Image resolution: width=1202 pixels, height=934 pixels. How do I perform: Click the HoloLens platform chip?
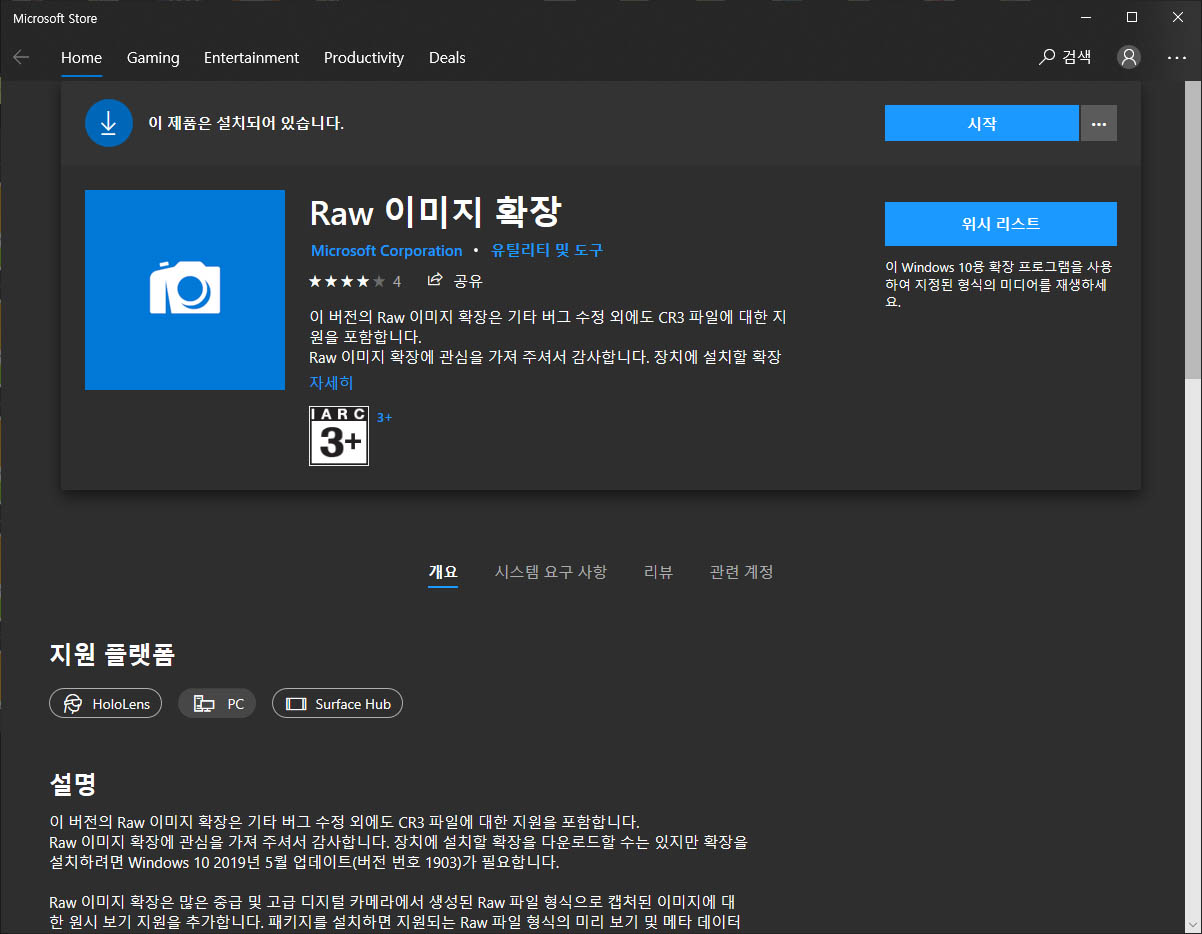(105, 704)
